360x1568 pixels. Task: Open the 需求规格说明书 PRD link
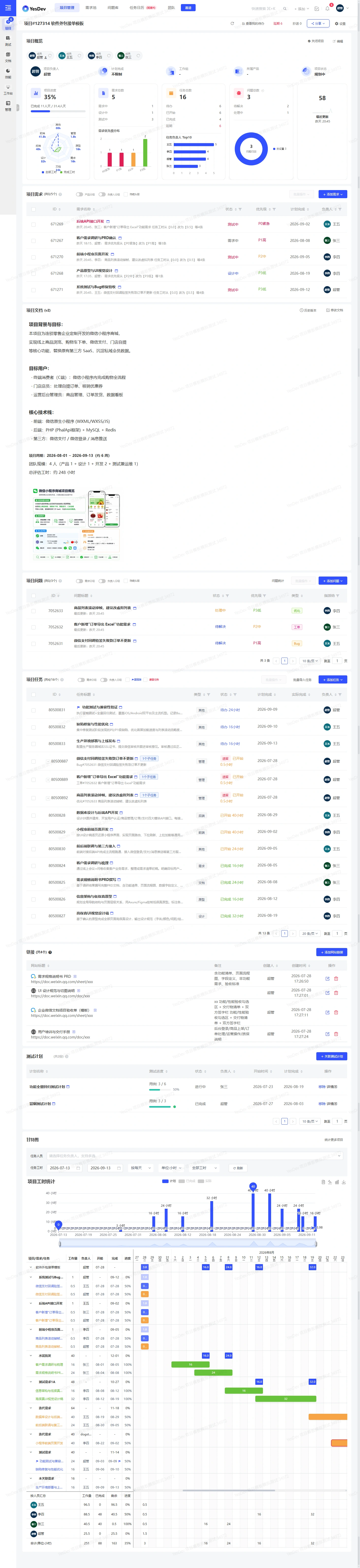point(54,976)
